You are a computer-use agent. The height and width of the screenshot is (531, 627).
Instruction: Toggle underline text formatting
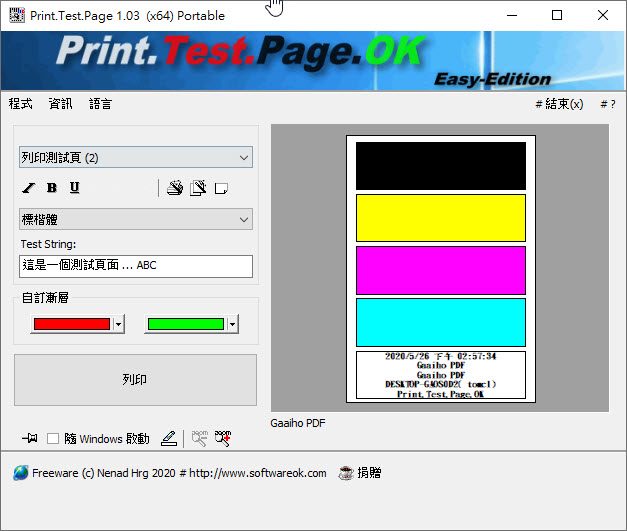point(75,188)
